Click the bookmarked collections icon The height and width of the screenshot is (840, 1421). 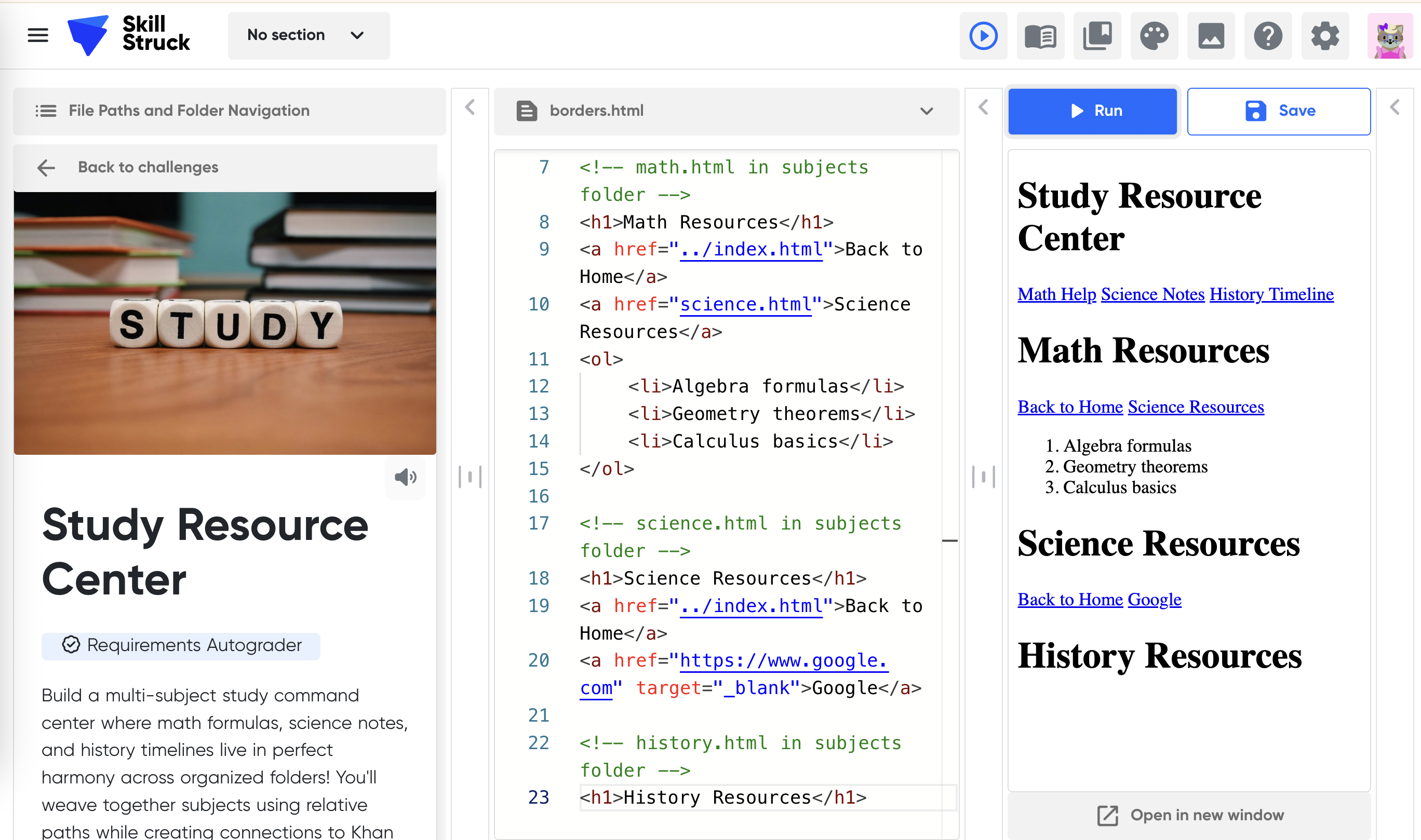pos(1097,36)
